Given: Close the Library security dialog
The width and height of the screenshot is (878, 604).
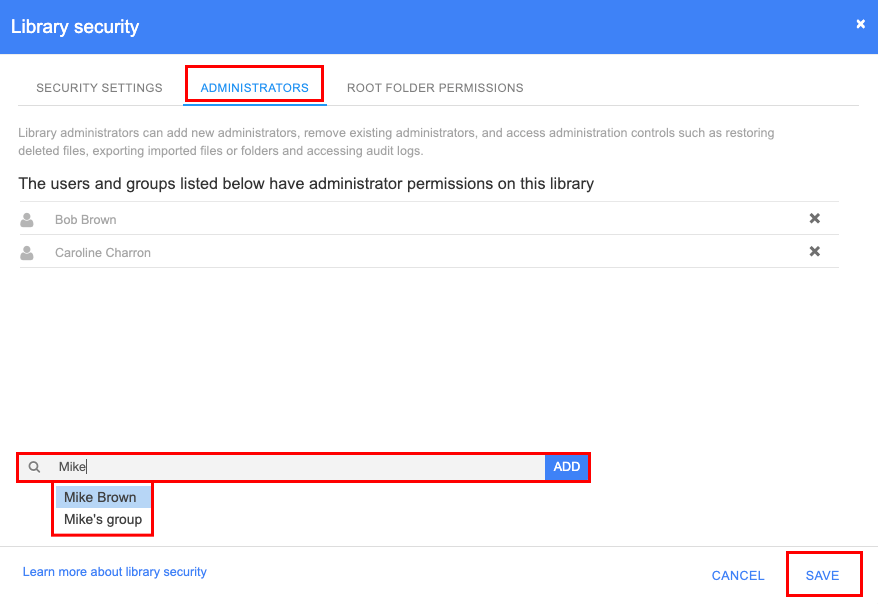Looking at the screenshot, I should [860, 24].
